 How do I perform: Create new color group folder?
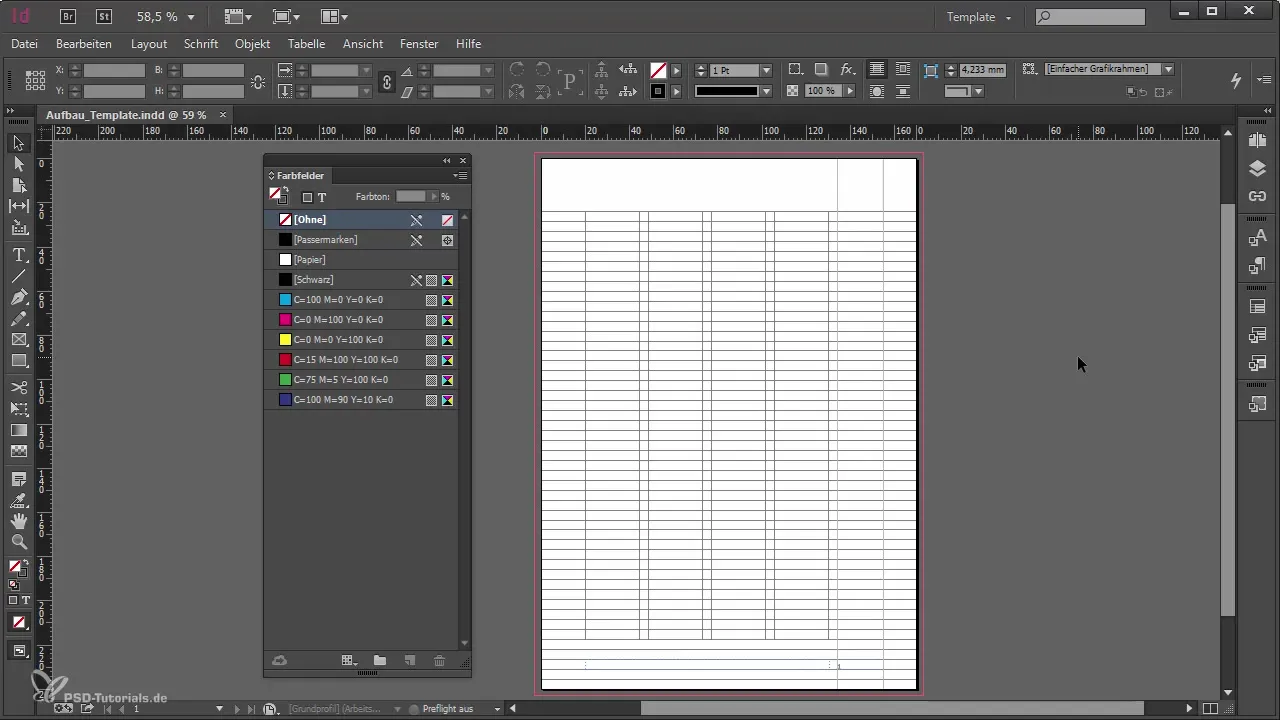[380, 660]
